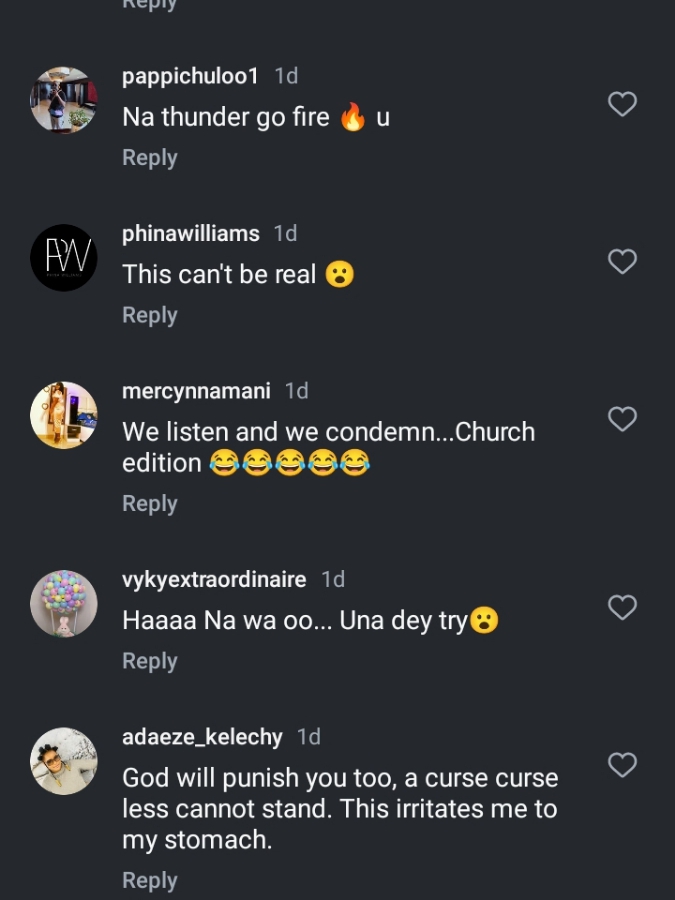Like mercynnamani's Church edition comment
The height and width of the screenshot is (900, 675).
pos(622,419)
